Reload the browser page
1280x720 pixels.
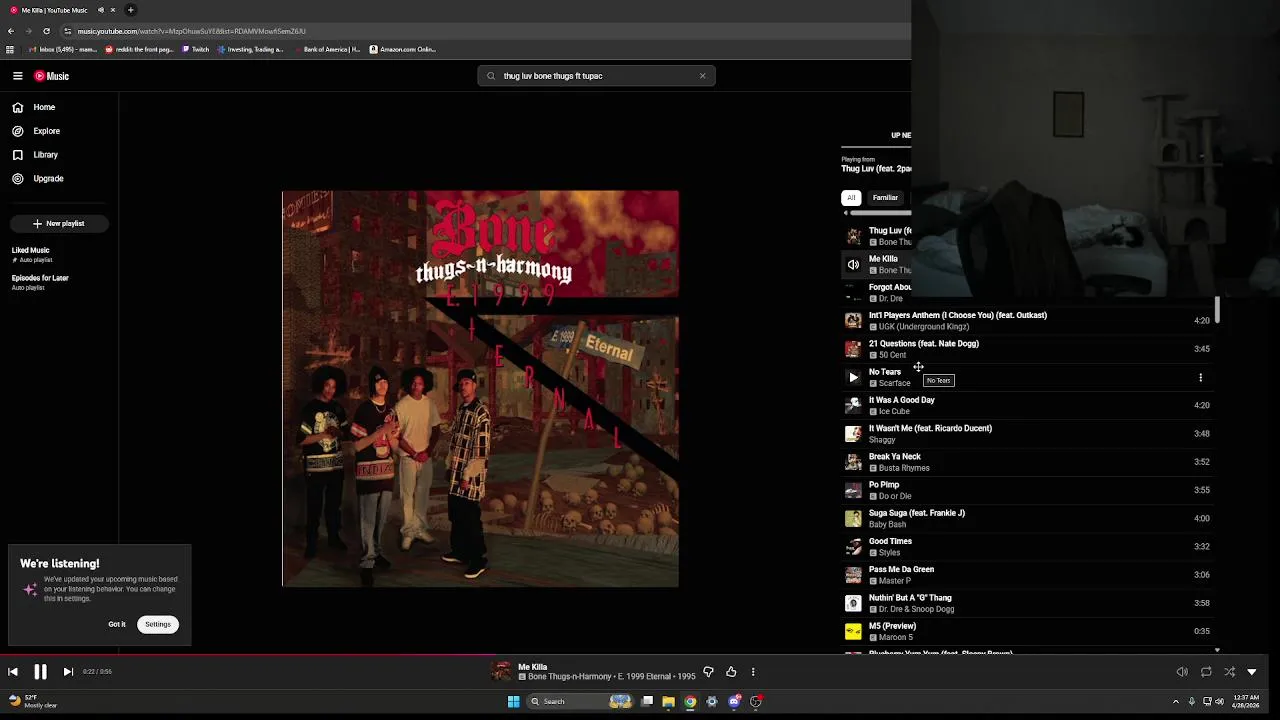coord(46,31)
